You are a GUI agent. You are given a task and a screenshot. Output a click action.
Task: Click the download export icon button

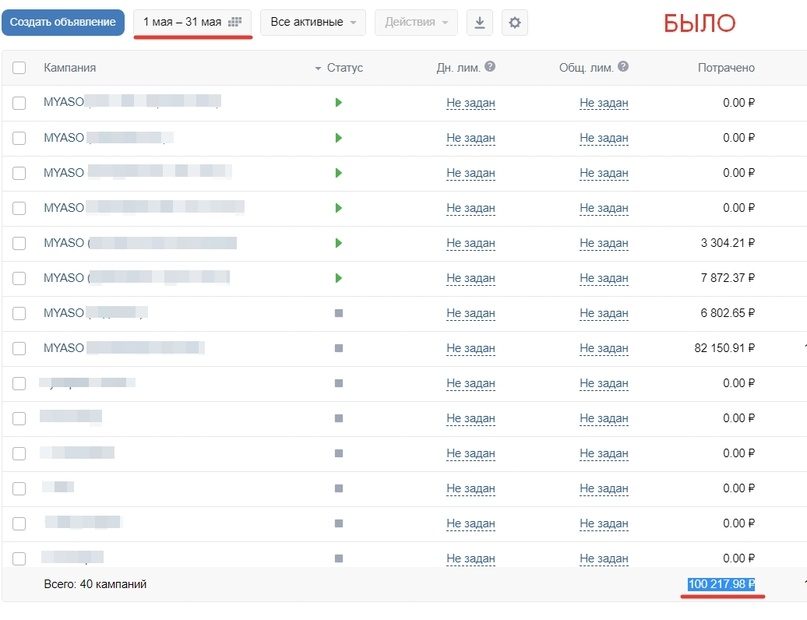click(479, 23)
